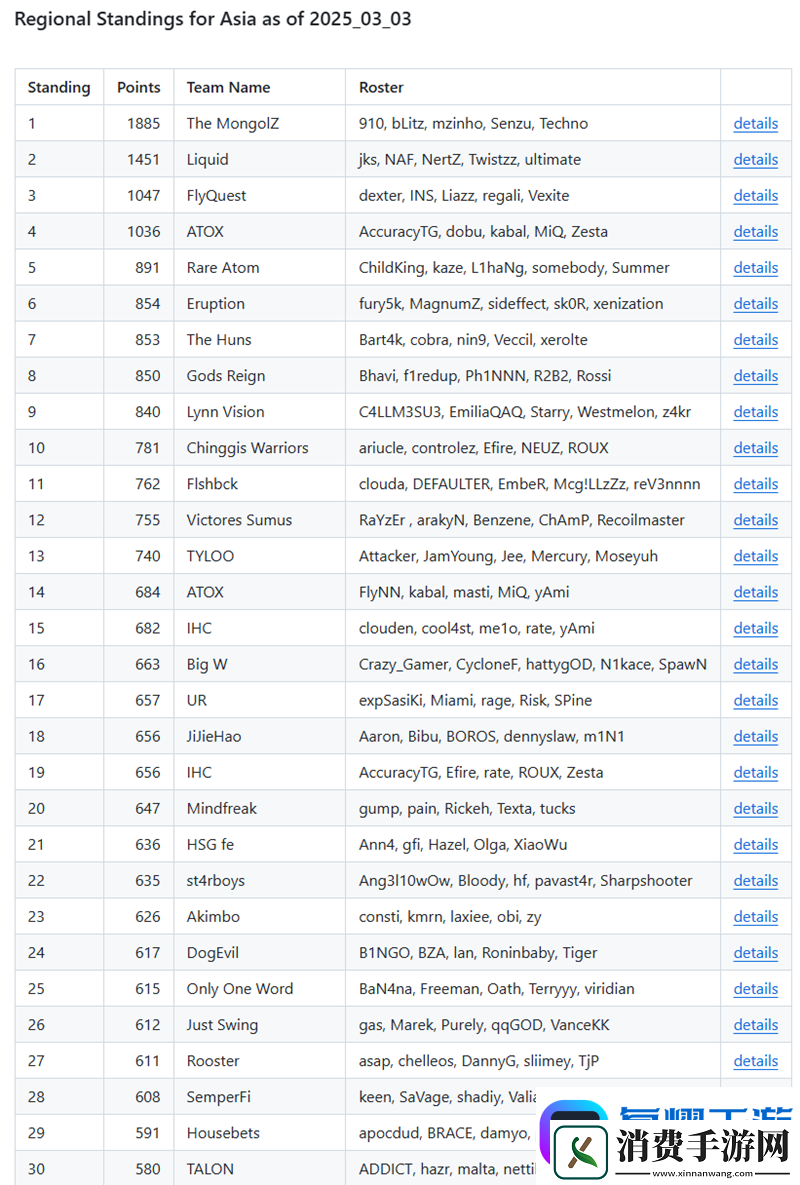
Task: View details for Rare Atom
Action: (x=755, y=268)
